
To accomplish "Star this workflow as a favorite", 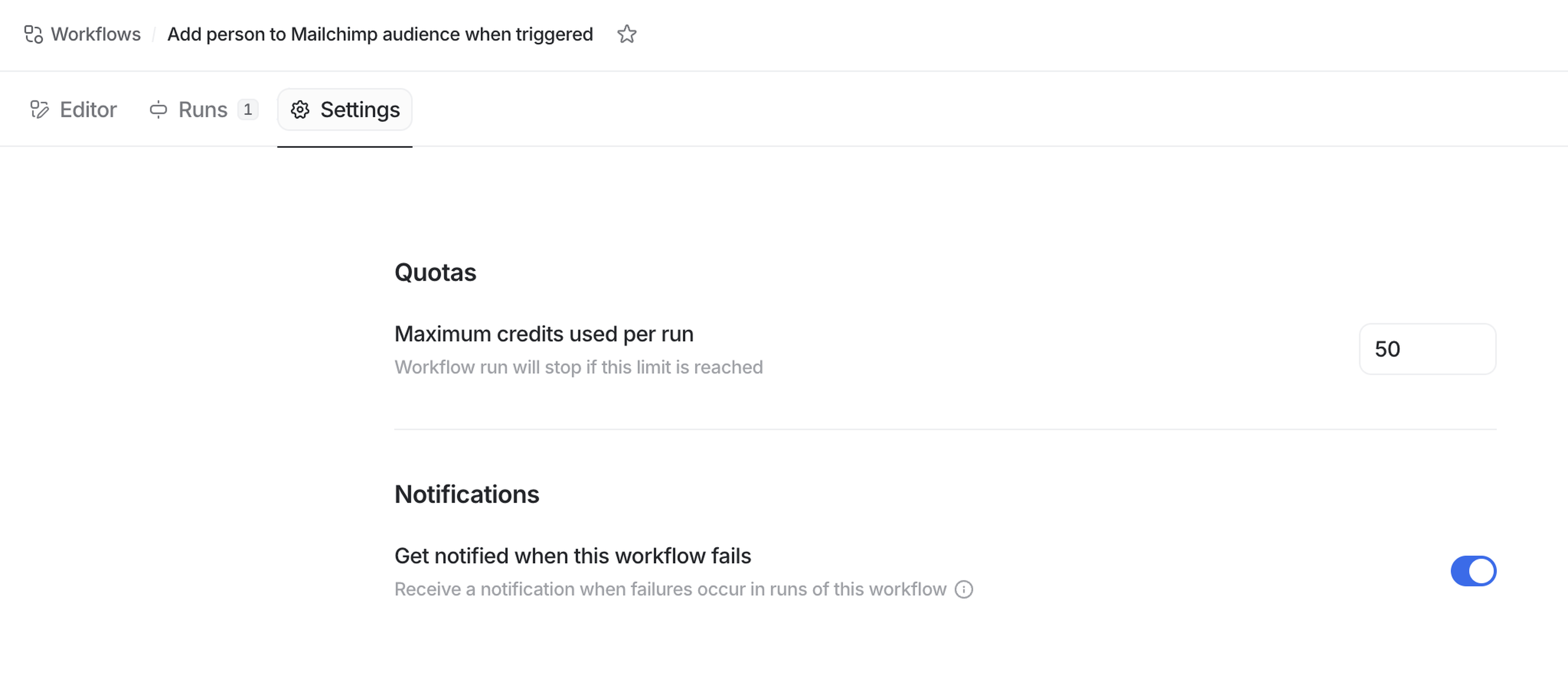I will (626, 35).
